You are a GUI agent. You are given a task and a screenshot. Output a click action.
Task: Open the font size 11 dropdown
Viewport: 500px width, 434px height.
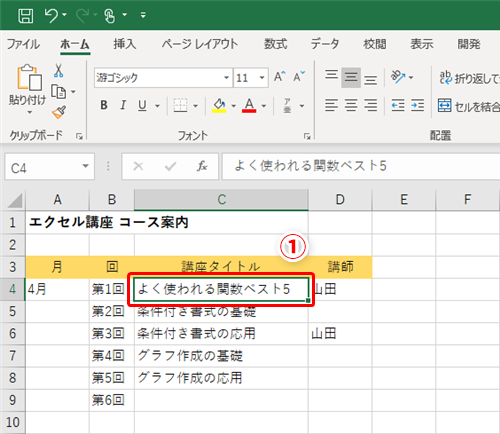pyautogui.click(x=262, y=78)
